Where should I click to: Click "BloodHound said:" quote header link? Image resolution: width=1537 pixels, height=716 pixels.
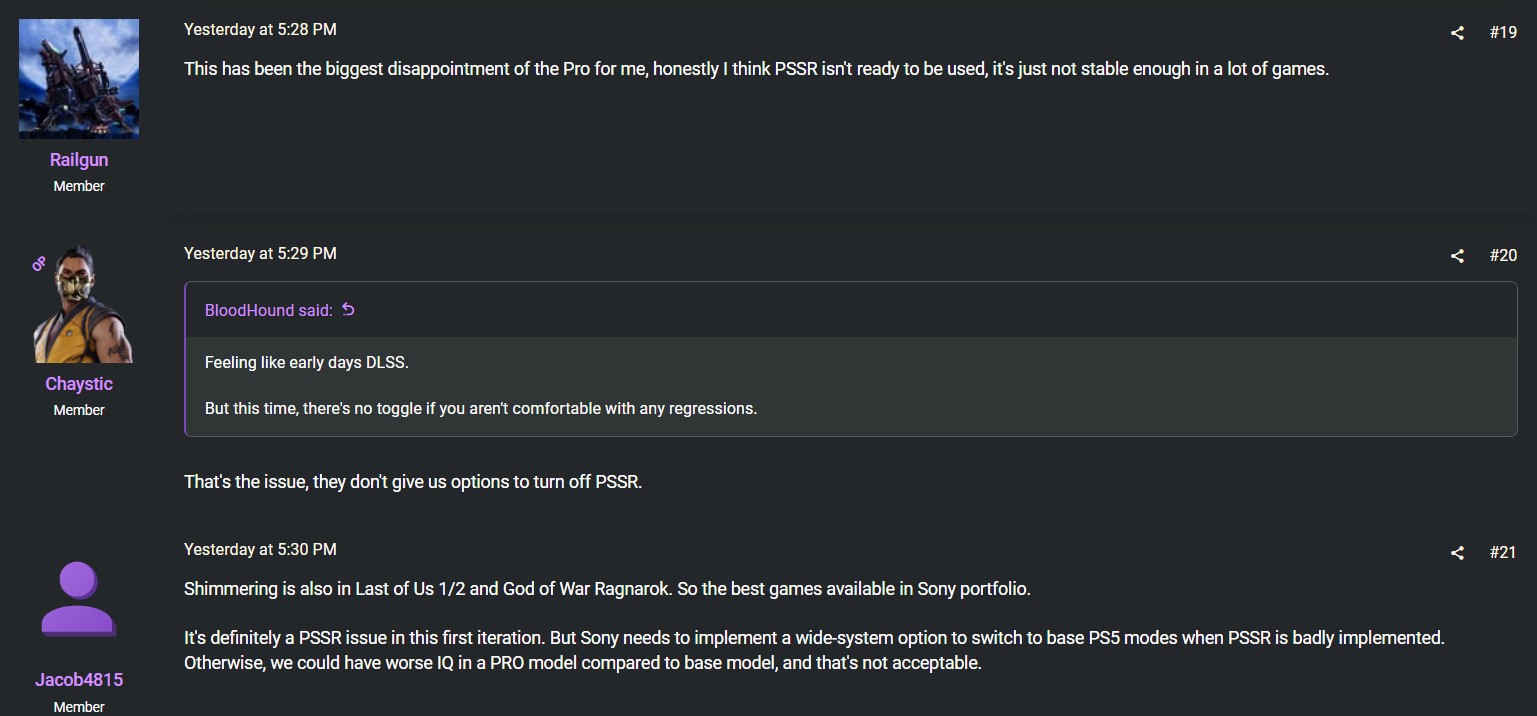268,310
